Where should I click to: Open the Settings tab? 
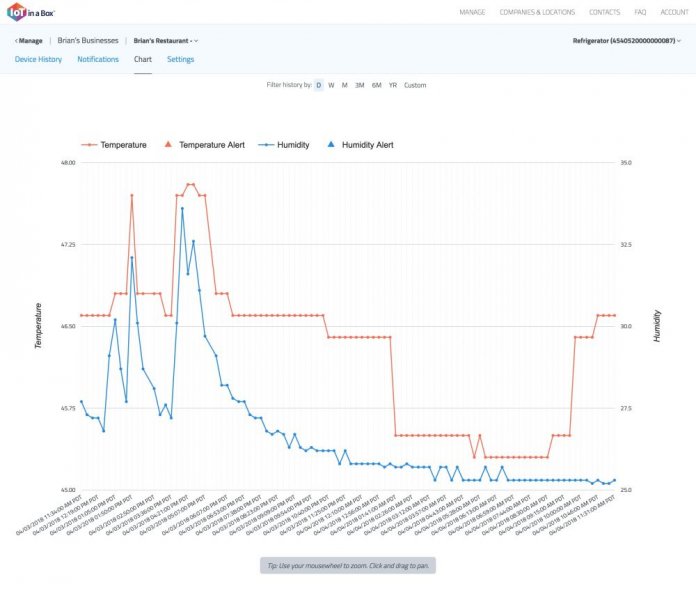(x=180, y=60)
